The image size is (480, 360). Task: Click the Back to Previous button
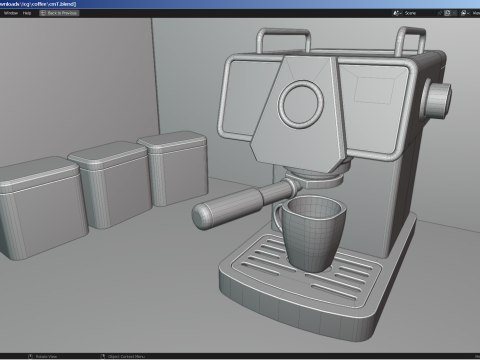pos(59,13)
